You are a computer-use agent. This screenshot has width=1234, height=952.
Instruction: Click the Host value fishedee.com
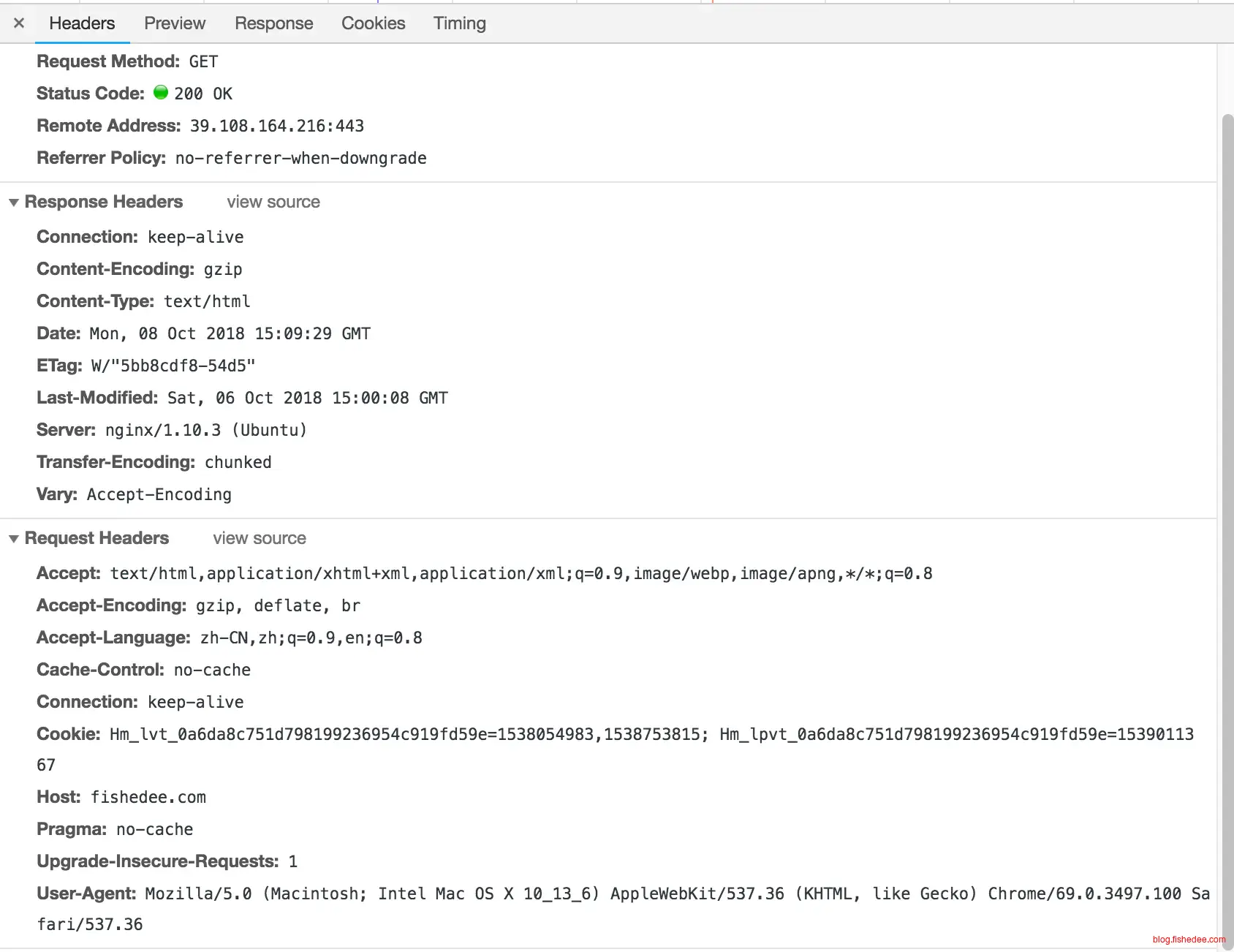(148, 797)
